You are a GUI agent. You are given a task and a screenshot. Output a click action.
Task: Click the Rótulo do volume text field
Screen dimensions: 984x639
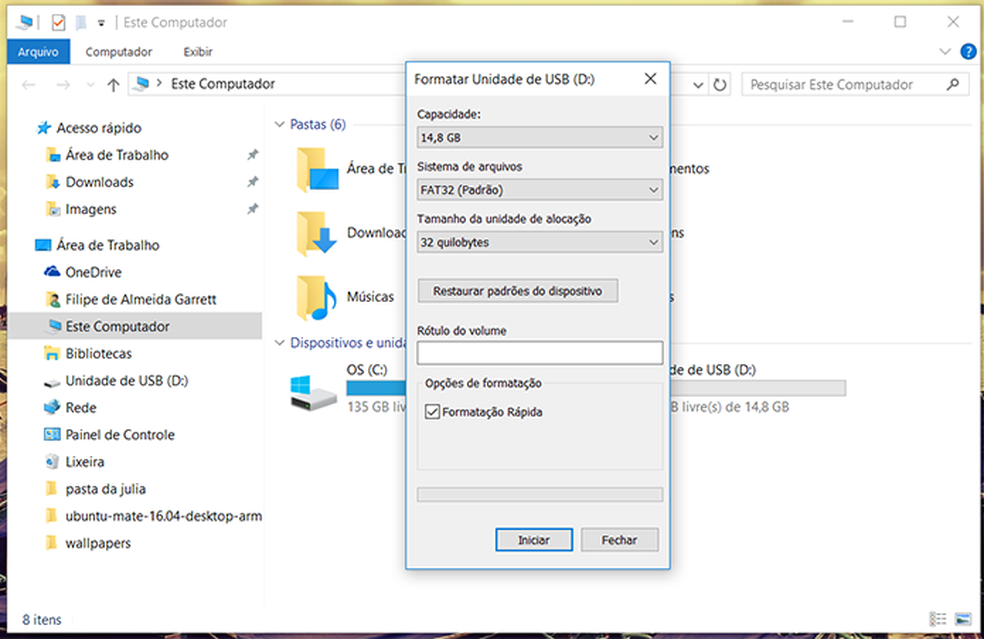[x=540, y=353]
